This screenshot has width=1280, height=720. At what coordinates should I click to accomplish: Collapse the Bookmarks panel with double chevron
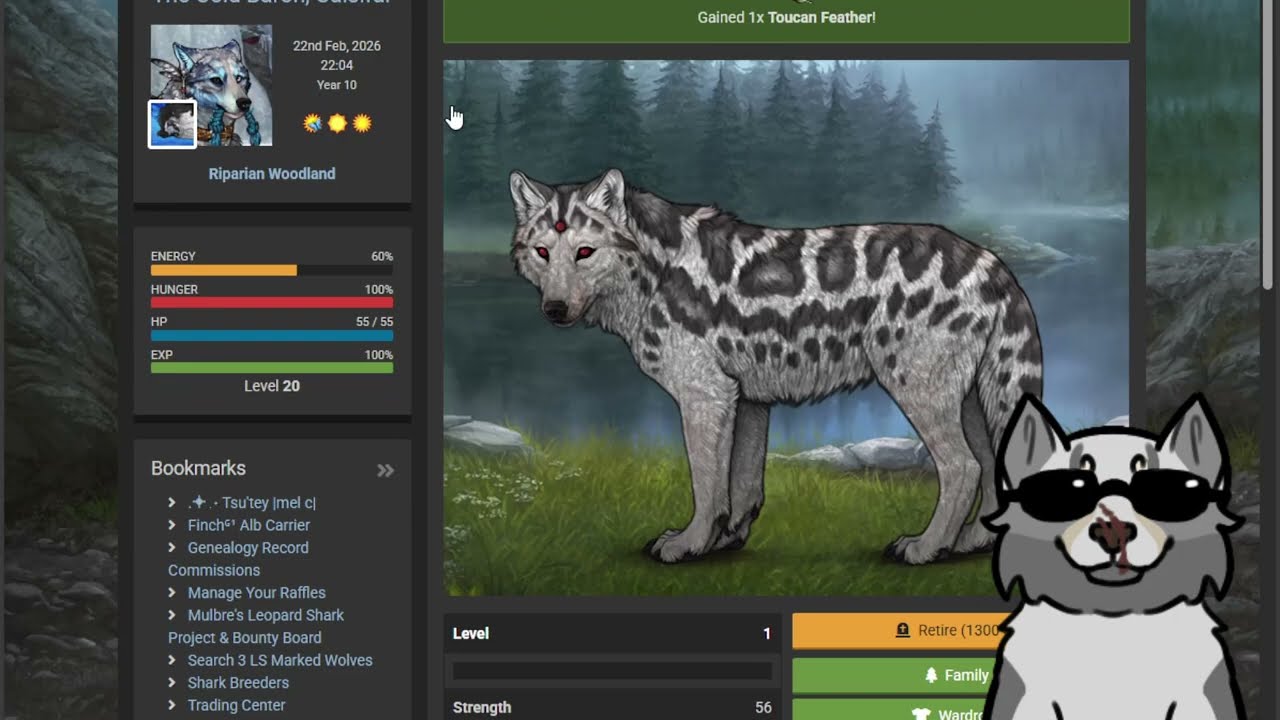(x=385, y=470)
